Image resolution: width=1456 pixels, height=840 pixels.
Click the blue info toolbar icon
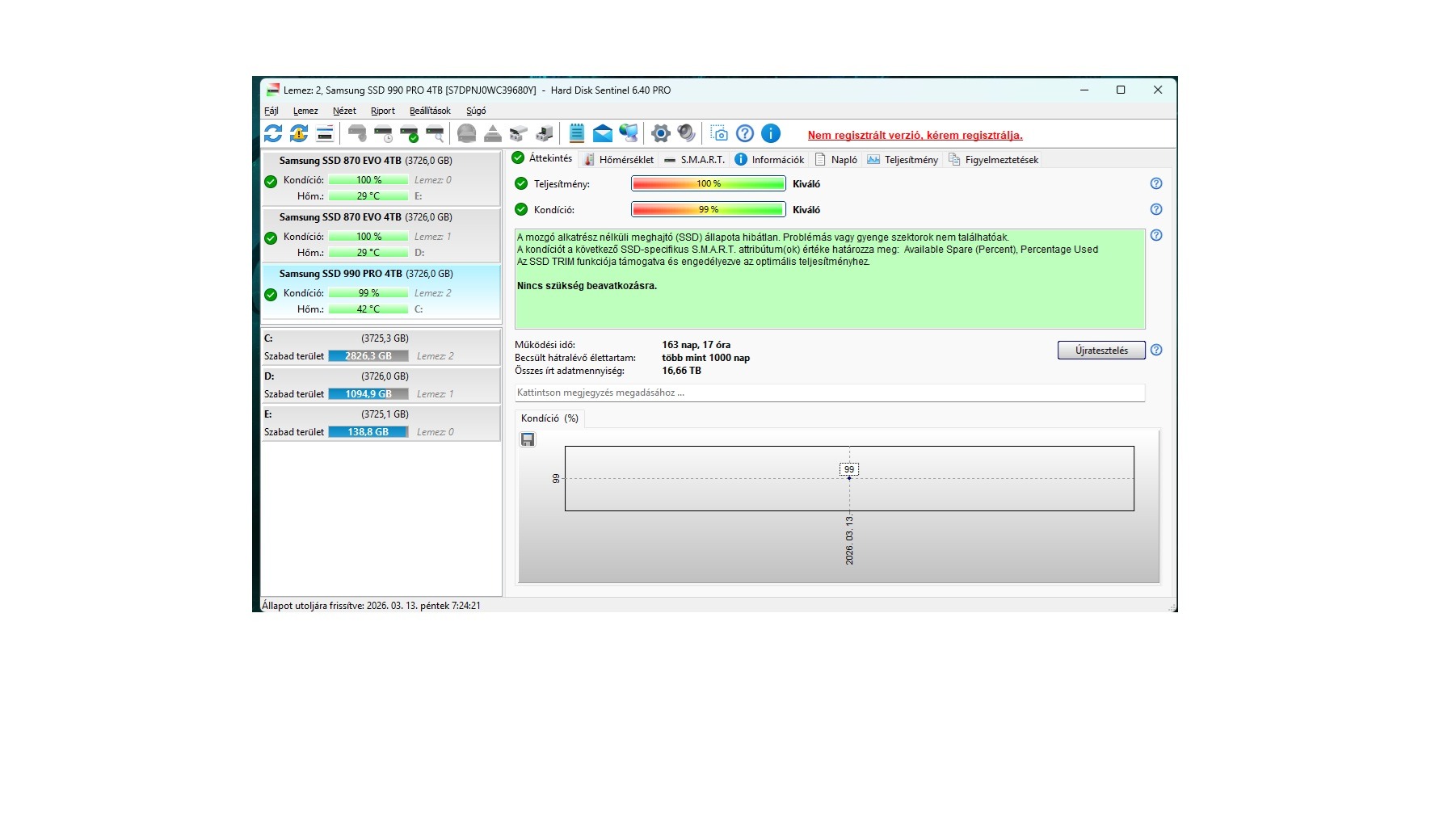(771, 133)
